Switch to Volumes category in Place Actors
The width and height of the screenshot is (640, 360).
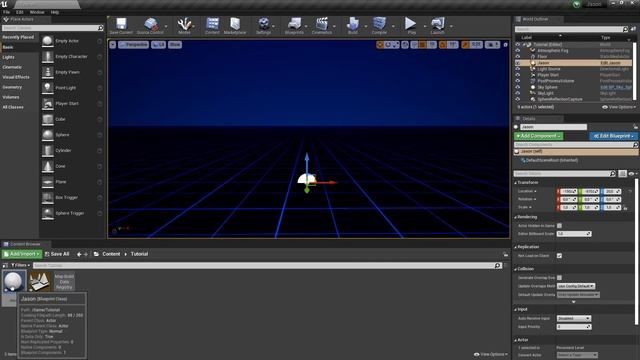pos(11,97)
